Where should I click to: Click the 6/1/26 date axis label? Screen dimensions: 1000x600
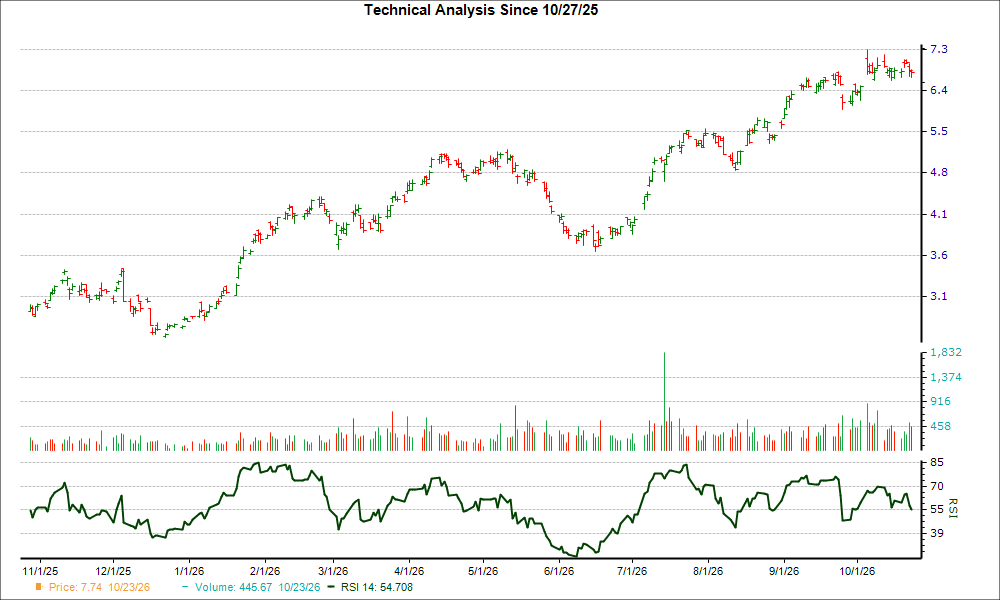[559, 571]
